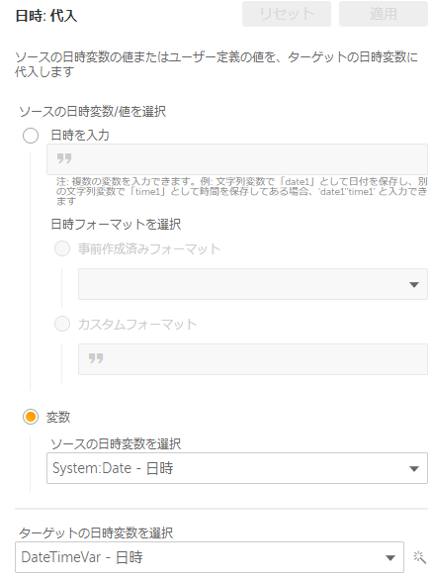Expand the predefined format dropdown list

[x=253, y=284]
